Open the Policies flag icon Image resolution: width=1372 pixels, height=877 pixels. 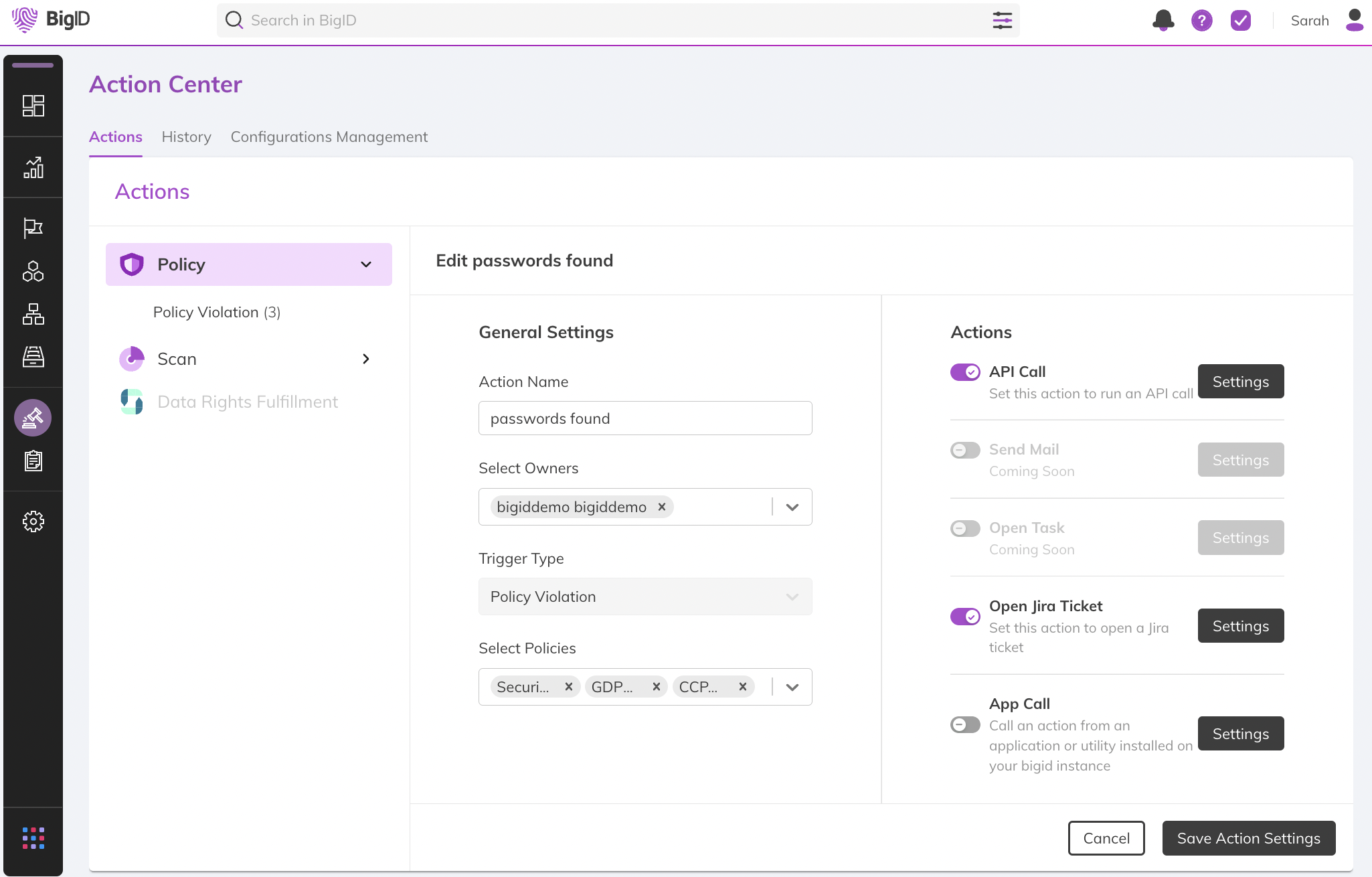[33, 228]
